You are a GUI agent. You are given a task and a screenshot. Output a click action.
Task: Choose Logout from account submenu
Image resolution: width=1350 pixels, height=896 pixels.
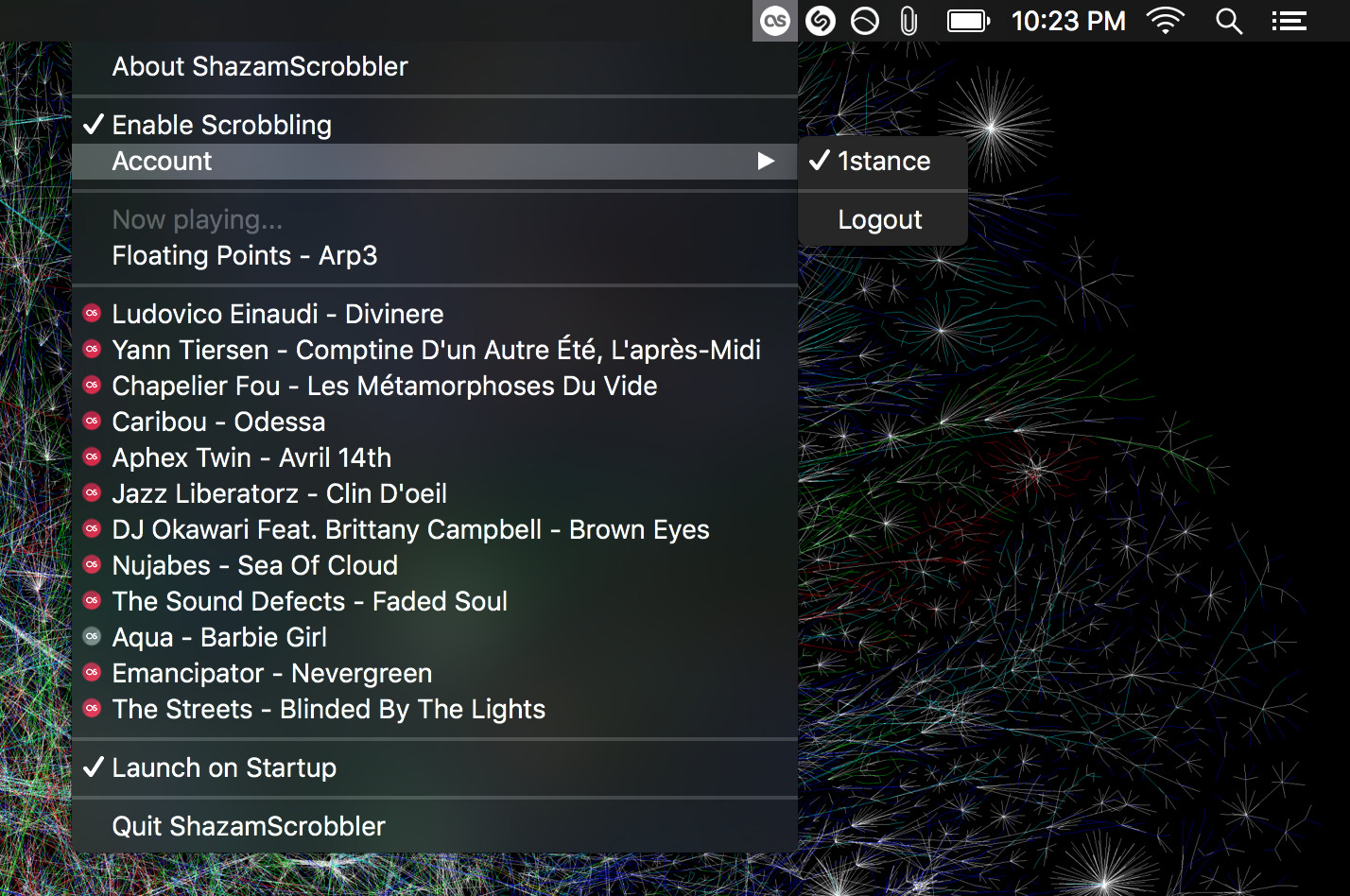883,219
